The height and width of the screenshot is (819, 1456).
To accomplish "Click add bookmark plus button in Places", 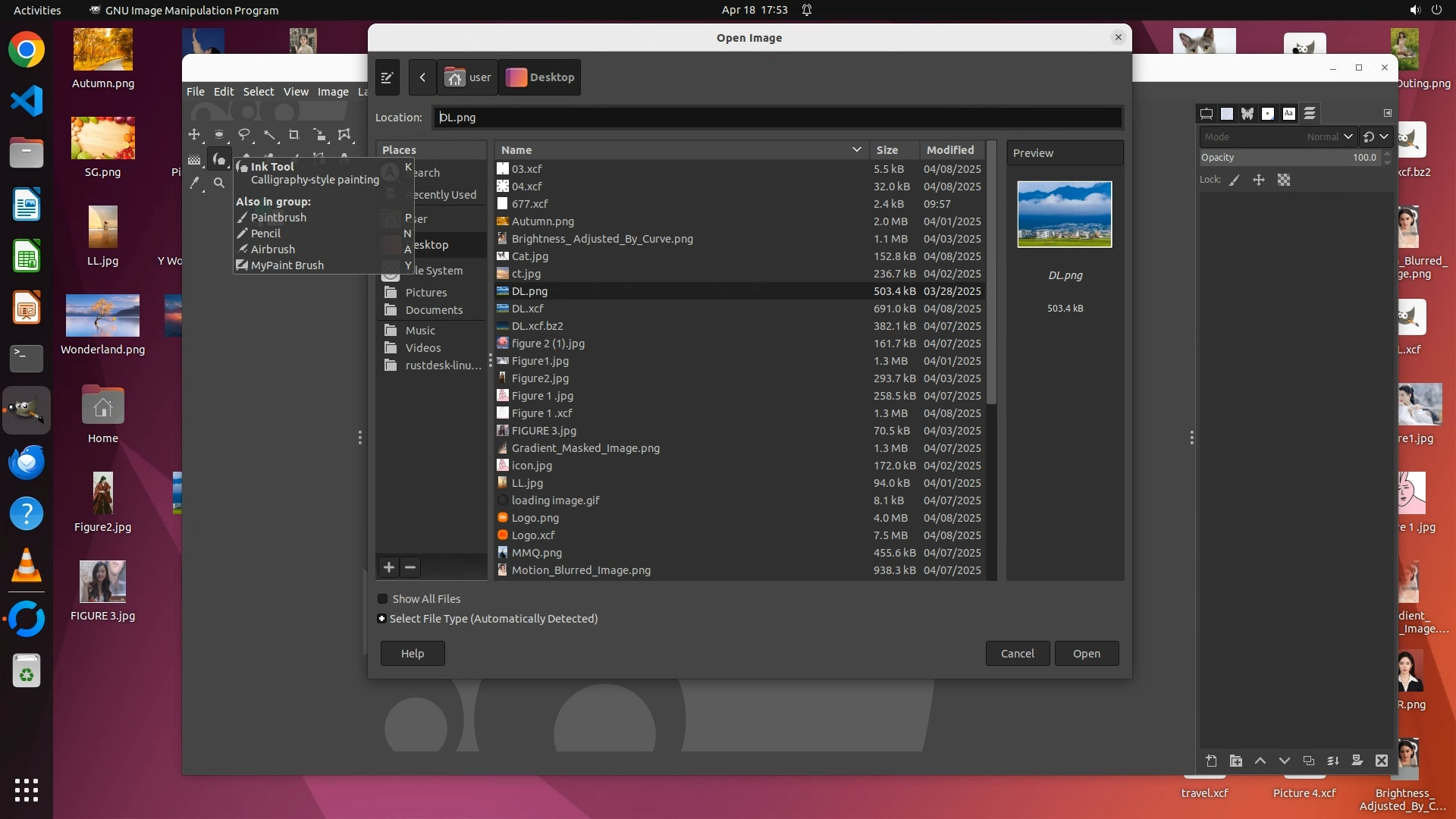I will tap(389, 567).
